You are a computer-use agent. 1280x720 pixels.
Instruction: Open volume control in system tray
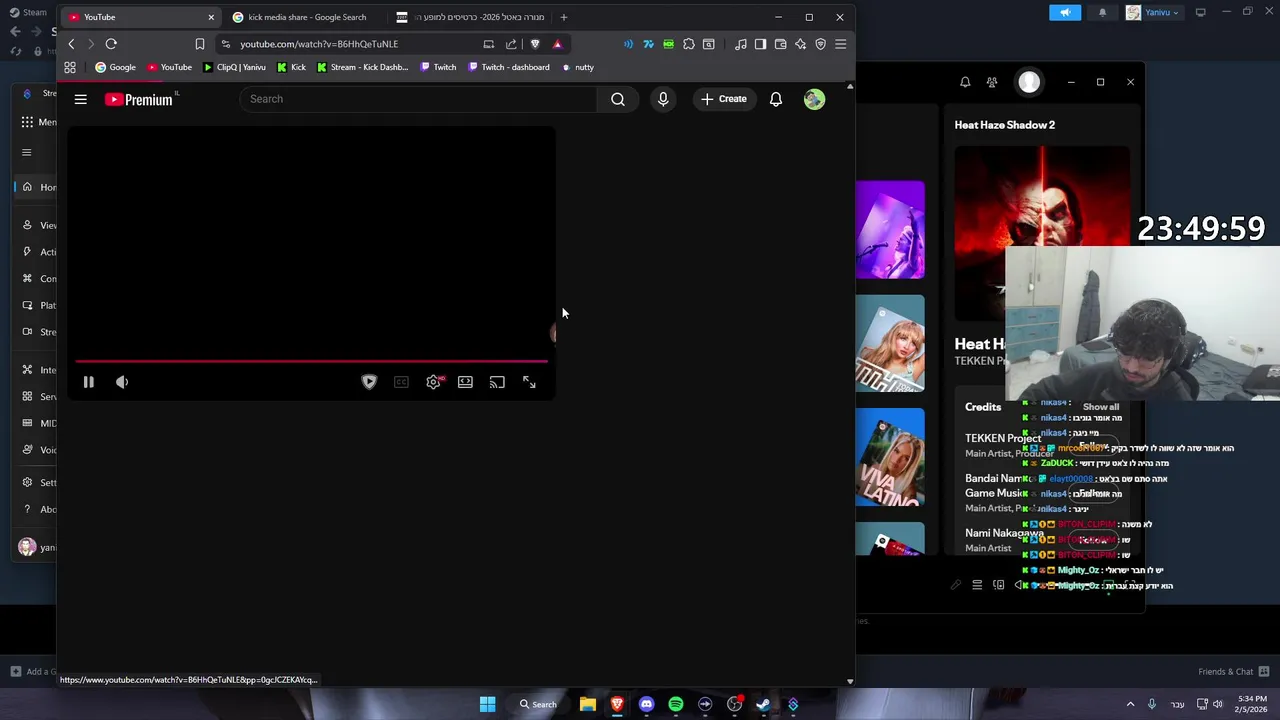coord(1218,704)
